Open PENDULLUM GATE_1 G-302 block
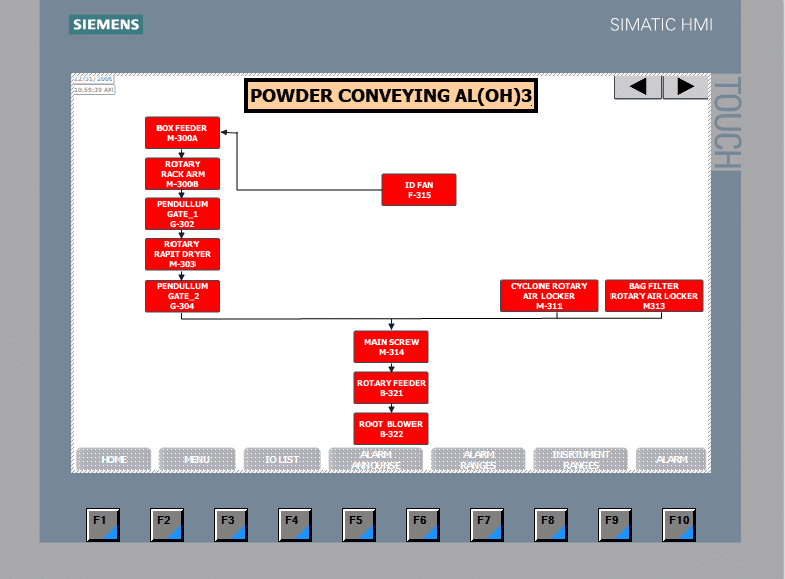This screenshot has width=785, height=579. point(182,214)
